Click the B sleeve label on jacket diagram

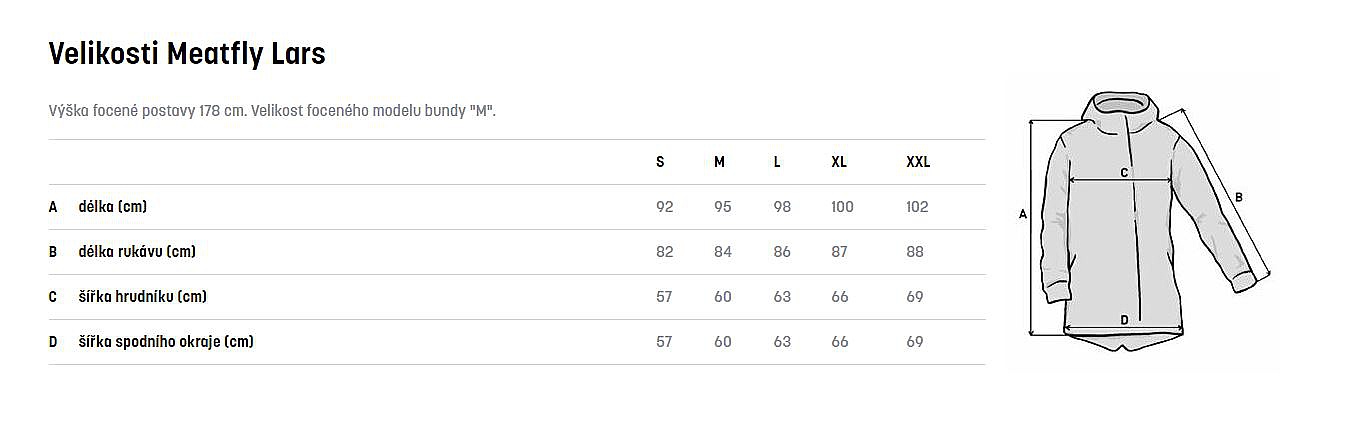[1239, 197]
